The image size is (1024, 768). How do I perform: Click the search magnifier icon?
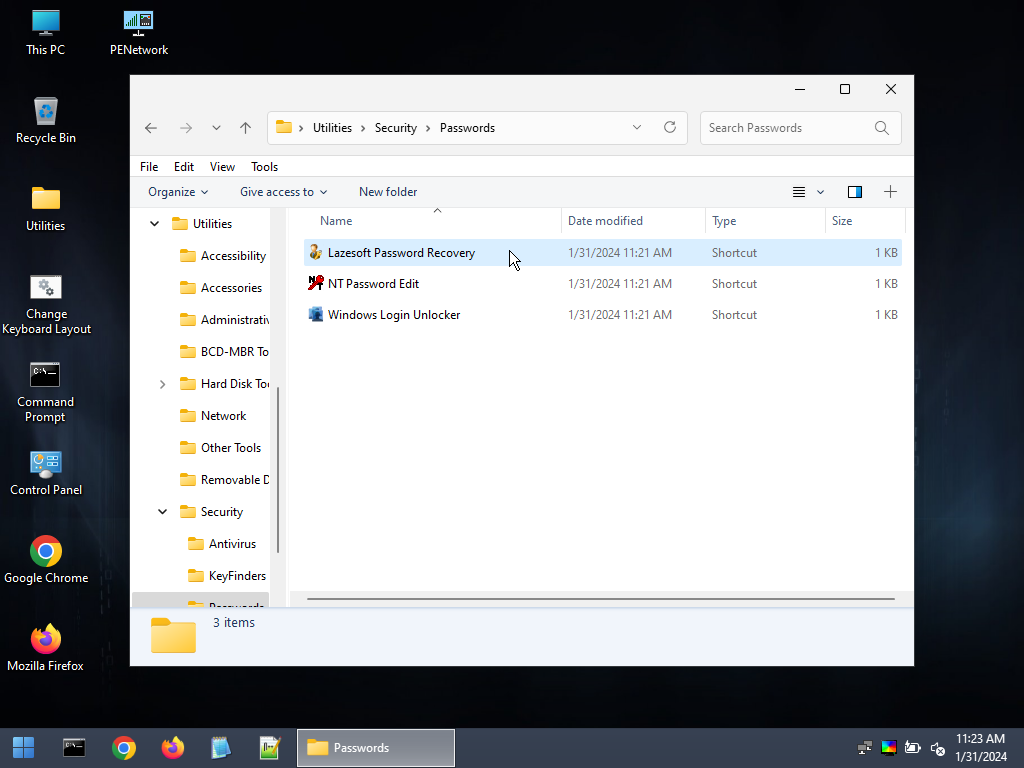tap(882, 128)
